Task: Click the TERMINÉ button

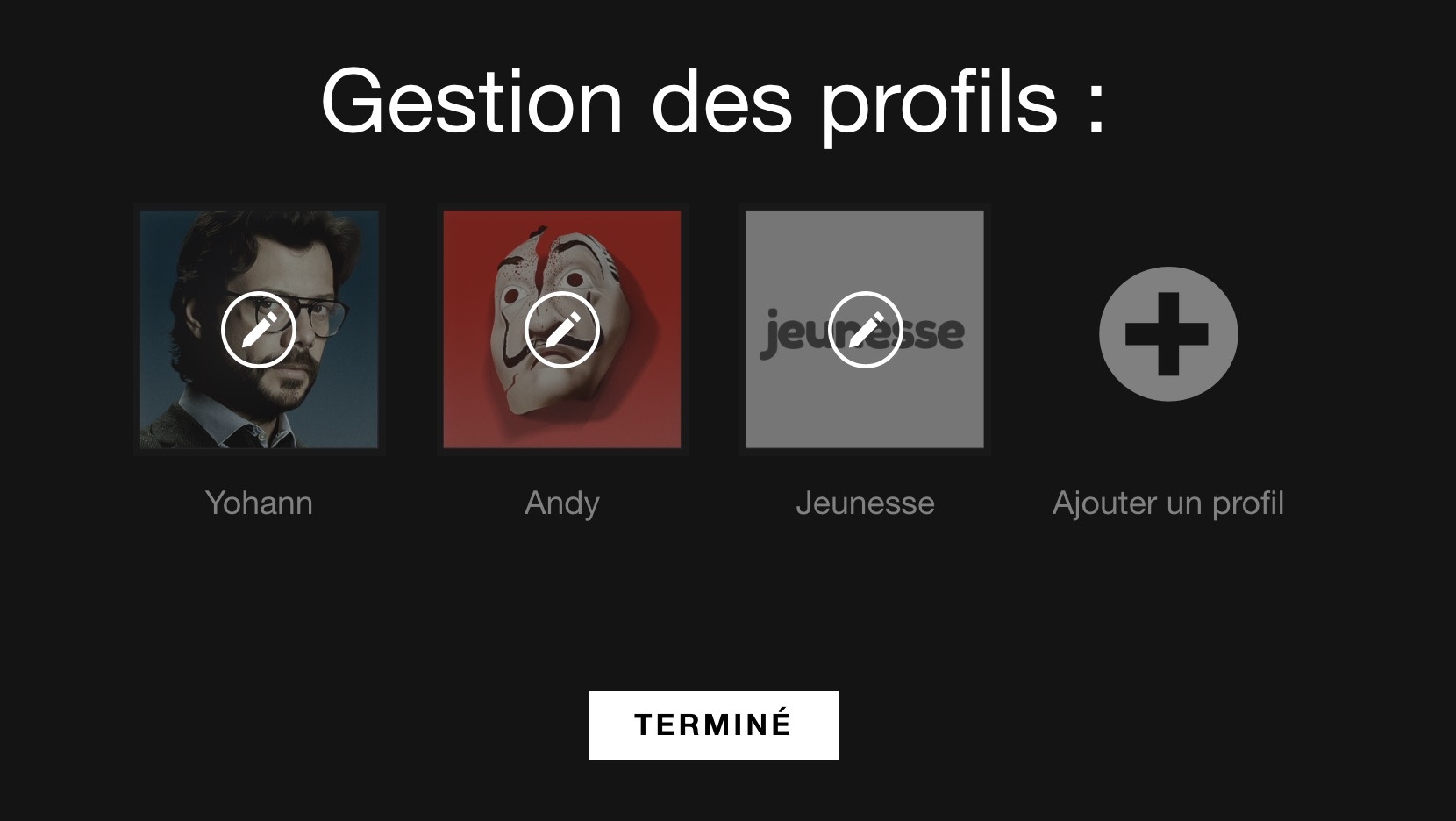Action: [x=714, y=725]
